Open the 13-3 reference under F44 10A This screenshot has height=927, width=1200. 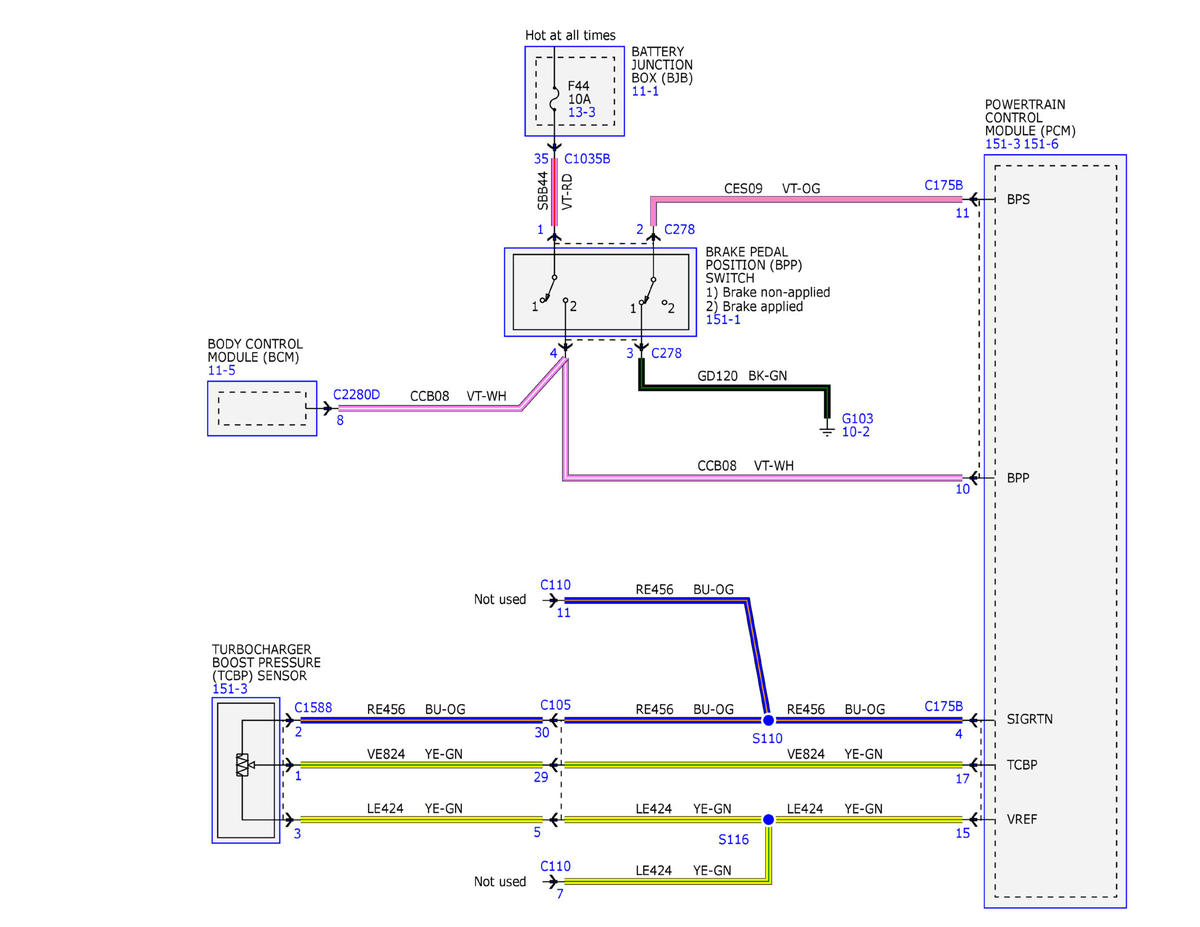(582, 113)
